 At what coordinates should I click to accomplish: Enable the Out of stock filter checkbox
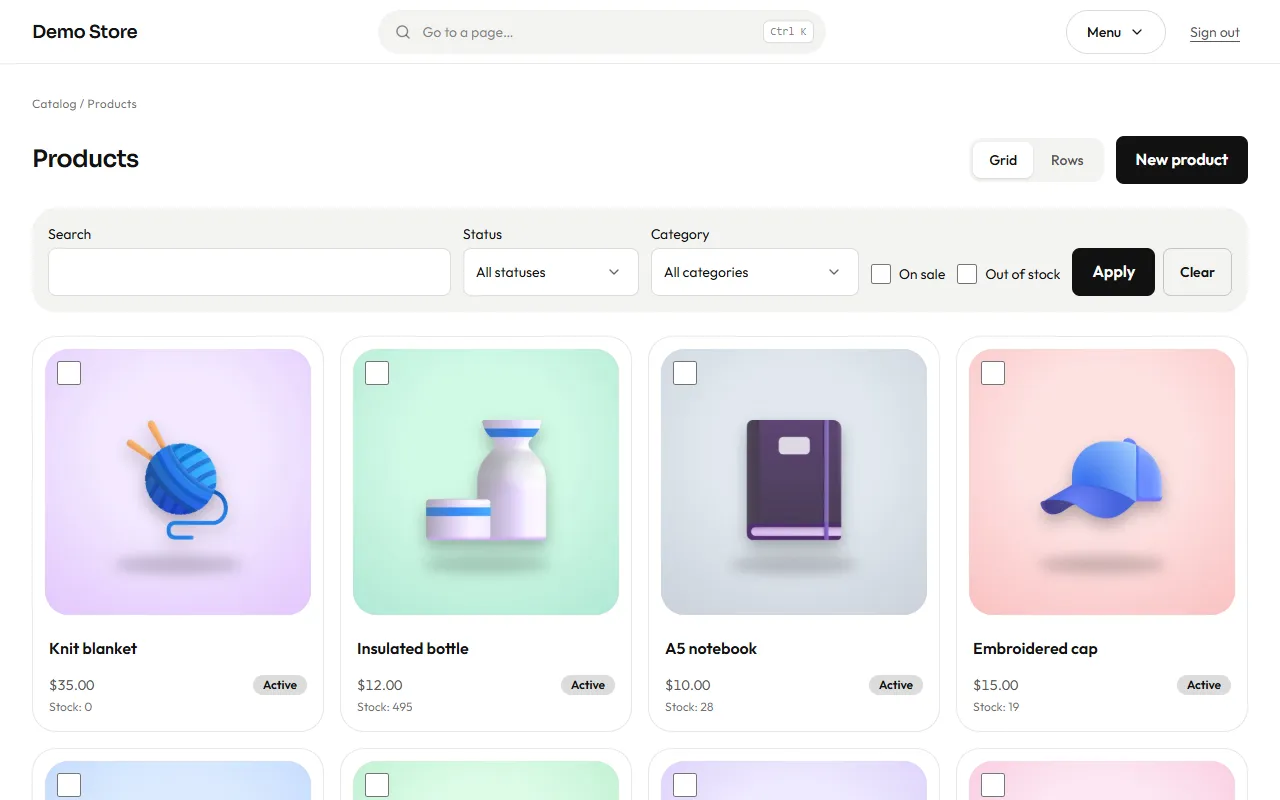click(x=967, y=274)
